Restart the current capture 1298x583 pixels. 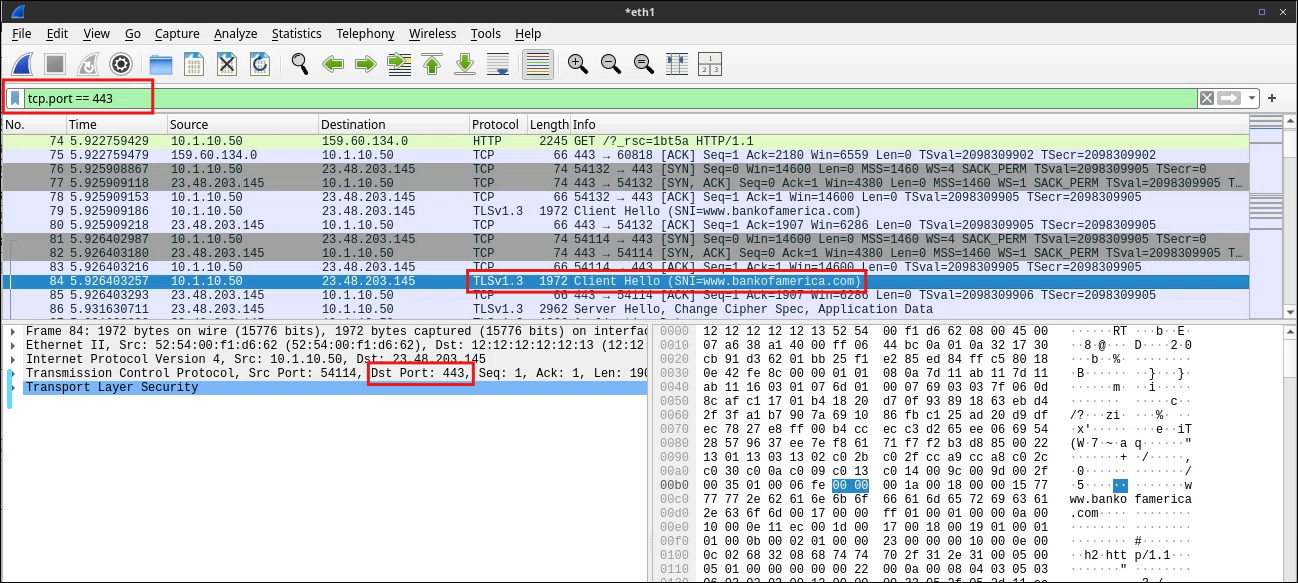pos(88,64)
